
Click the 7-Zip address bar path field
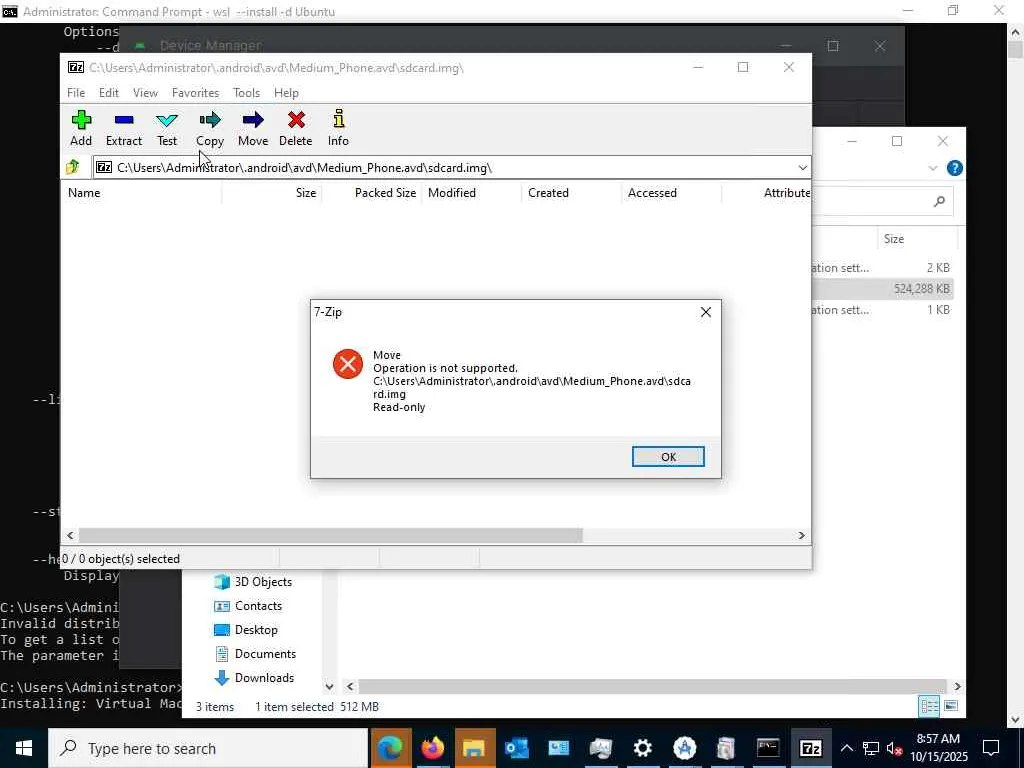point(444,168)
